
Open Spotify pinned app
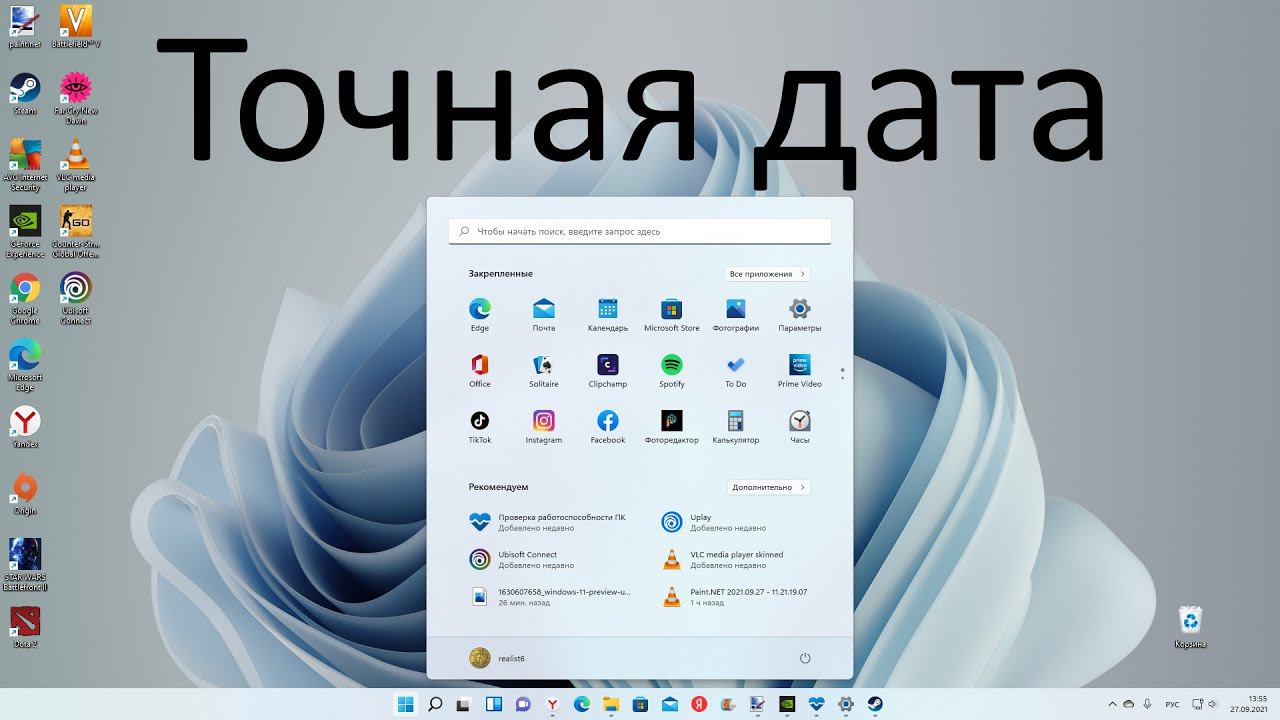pyautogui.click(x=672, y=370)
